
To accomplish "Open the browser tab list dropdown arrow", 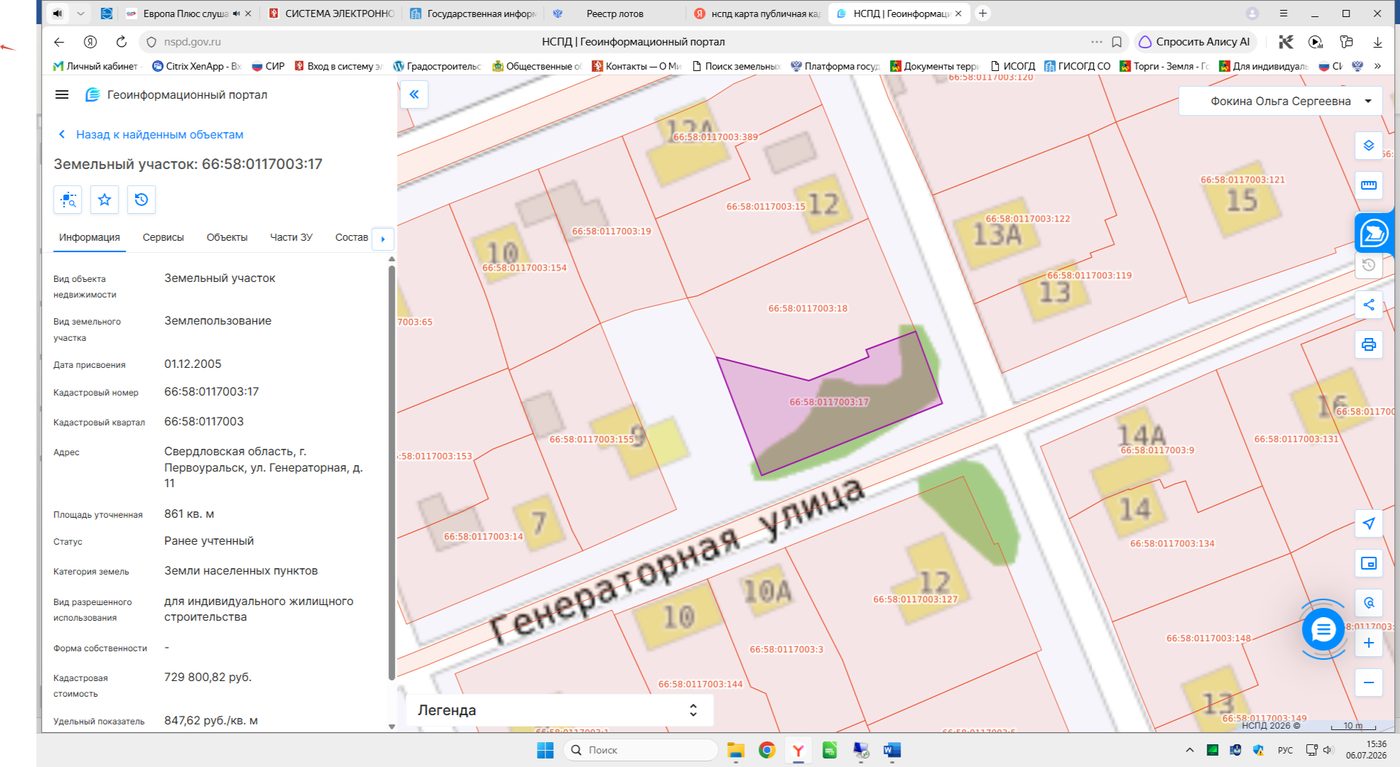I will 81,13.
